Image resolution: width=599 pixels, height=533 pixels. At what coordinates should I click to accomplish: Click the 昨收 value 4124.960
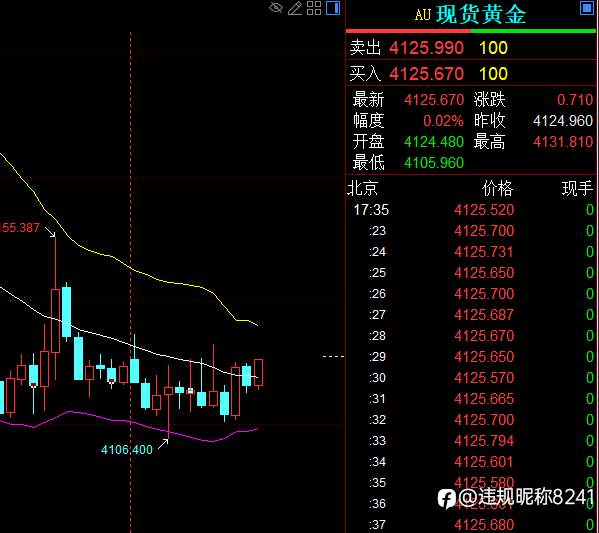coord(563,121)
